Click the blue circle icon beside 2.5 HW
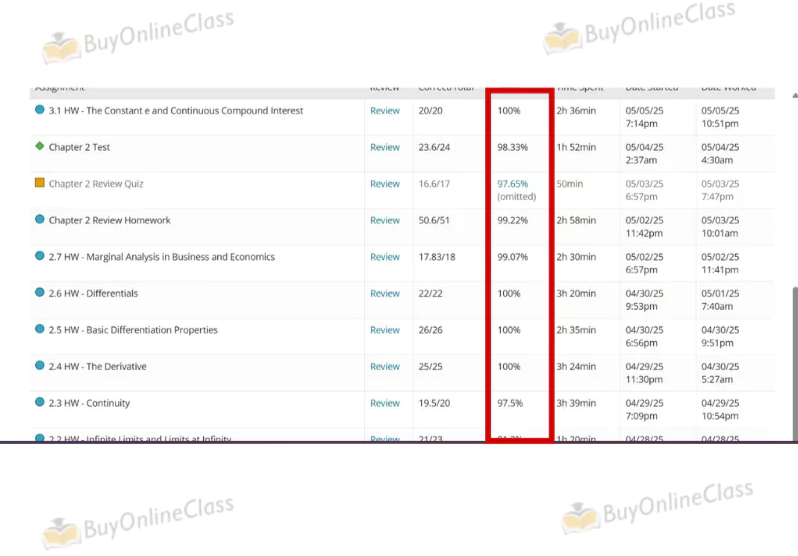The image size is (798, 556). pos(40,330)
